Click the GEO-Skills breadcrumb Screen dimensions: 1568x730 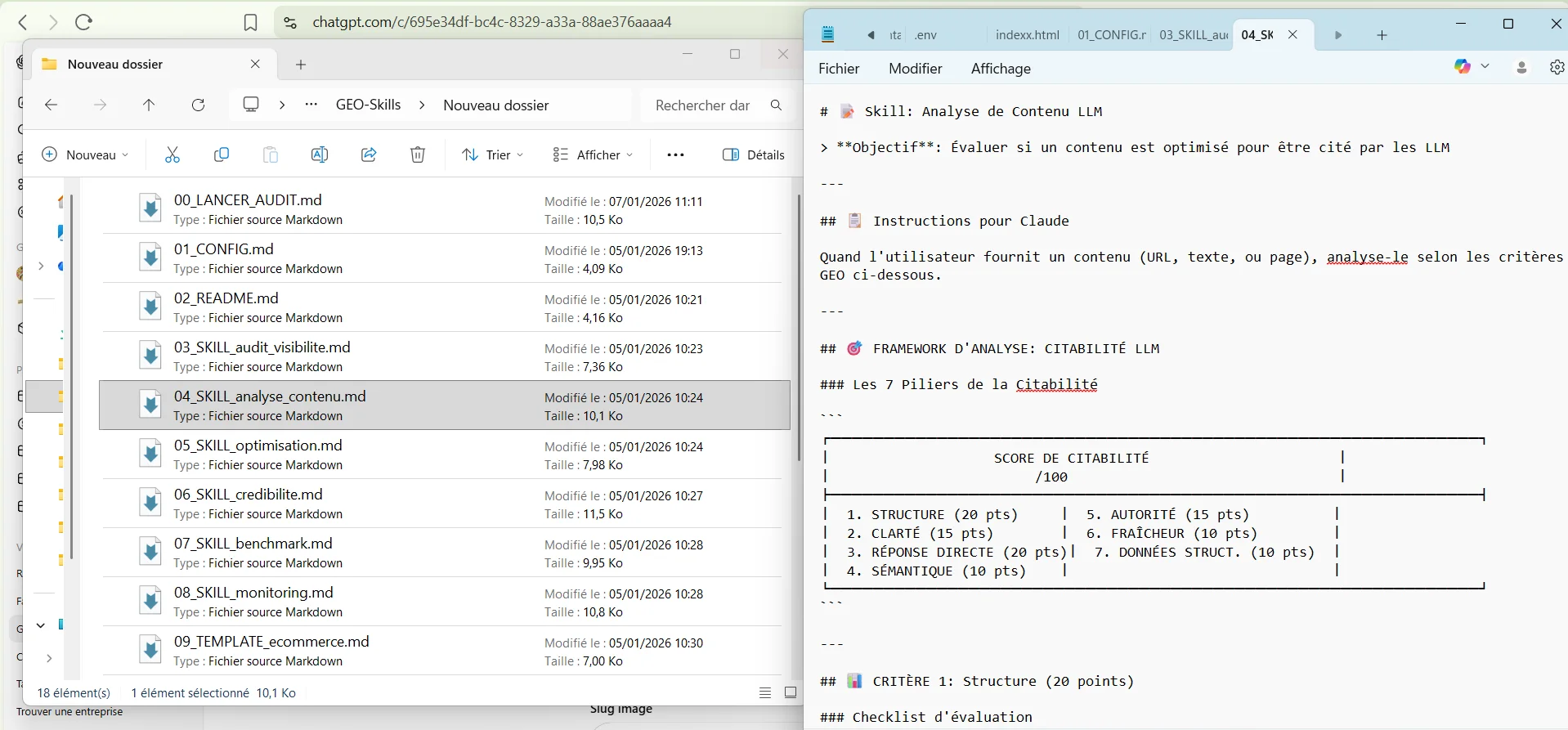pyautogui.click(x=369, y=105)
